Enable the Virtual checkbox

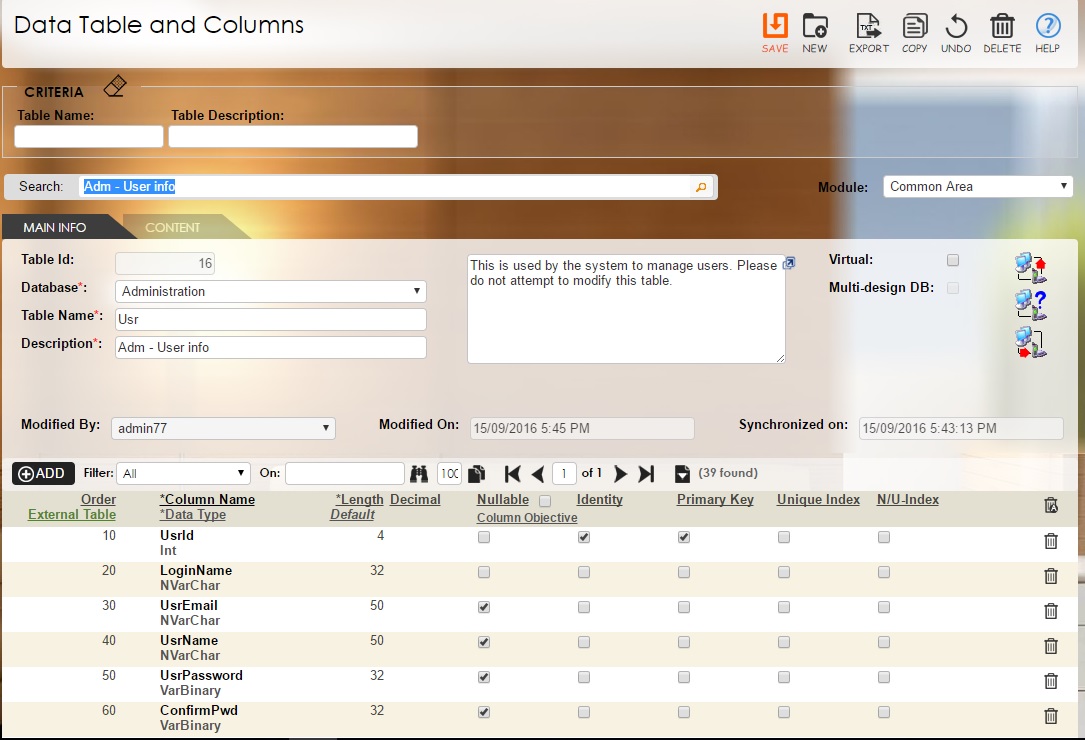click(x=952, y=259)
